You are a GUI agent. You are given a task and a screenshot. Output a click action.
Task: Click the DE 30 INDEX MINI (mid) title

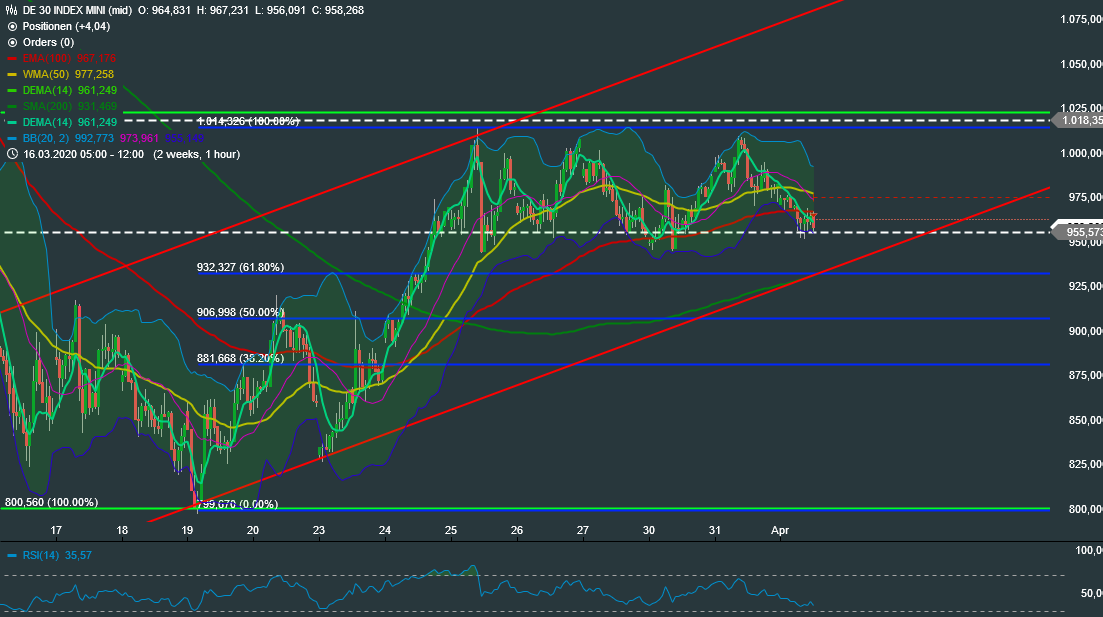[x=77, y=11]
